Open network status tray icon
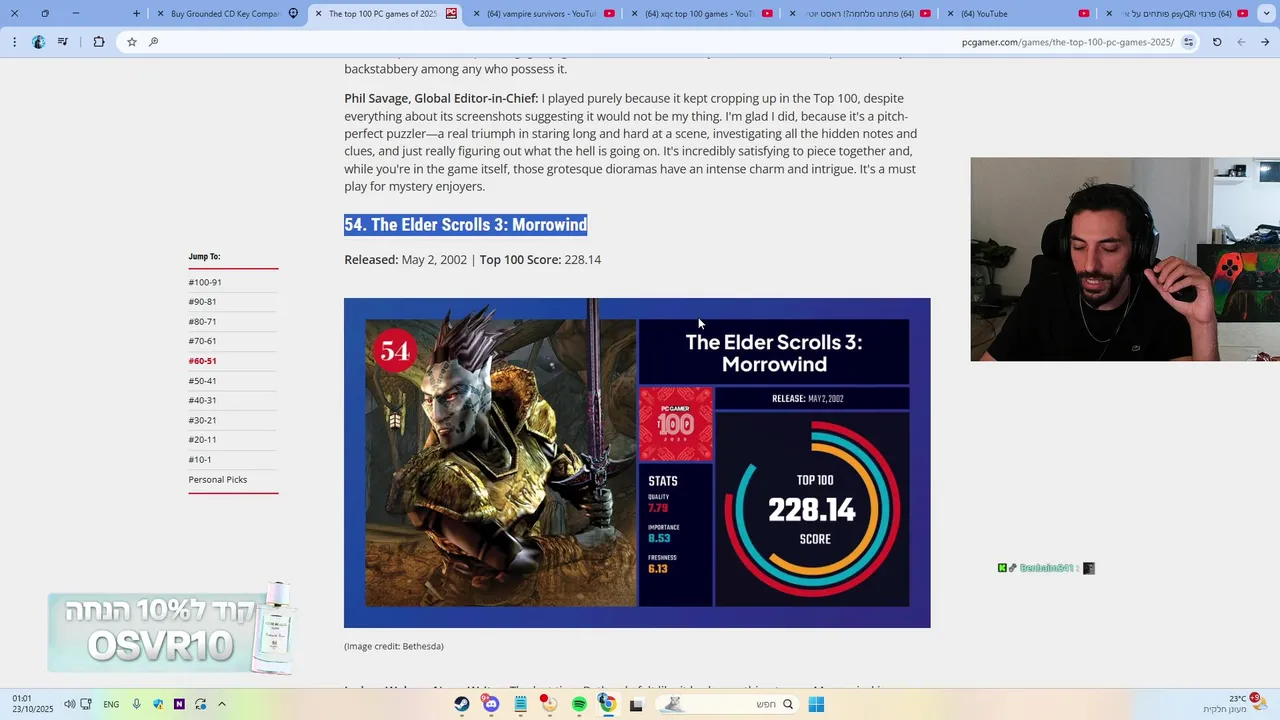 pyautogui.click(x=86, y=704)
